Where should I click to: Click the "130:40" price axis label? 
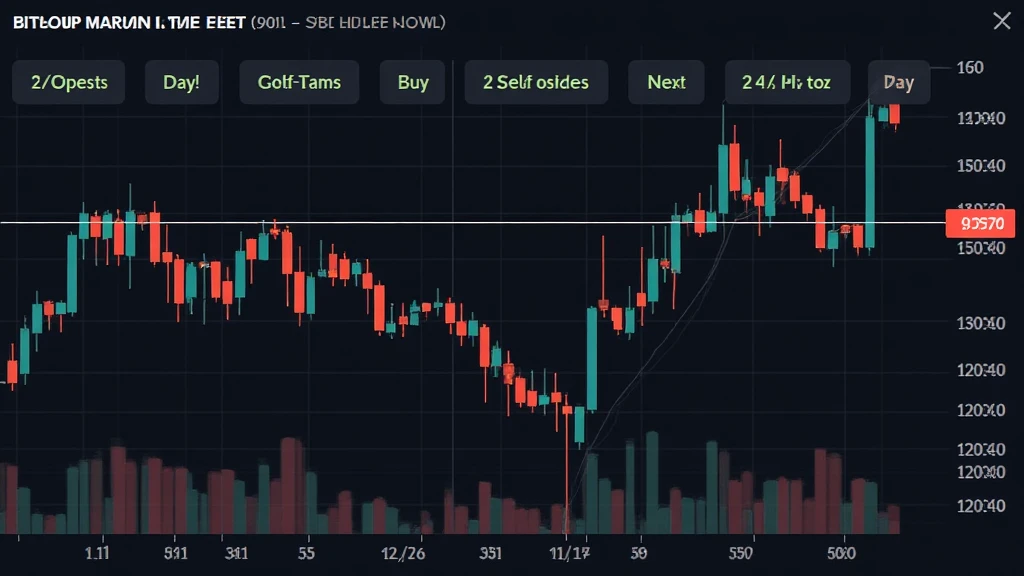980,323
